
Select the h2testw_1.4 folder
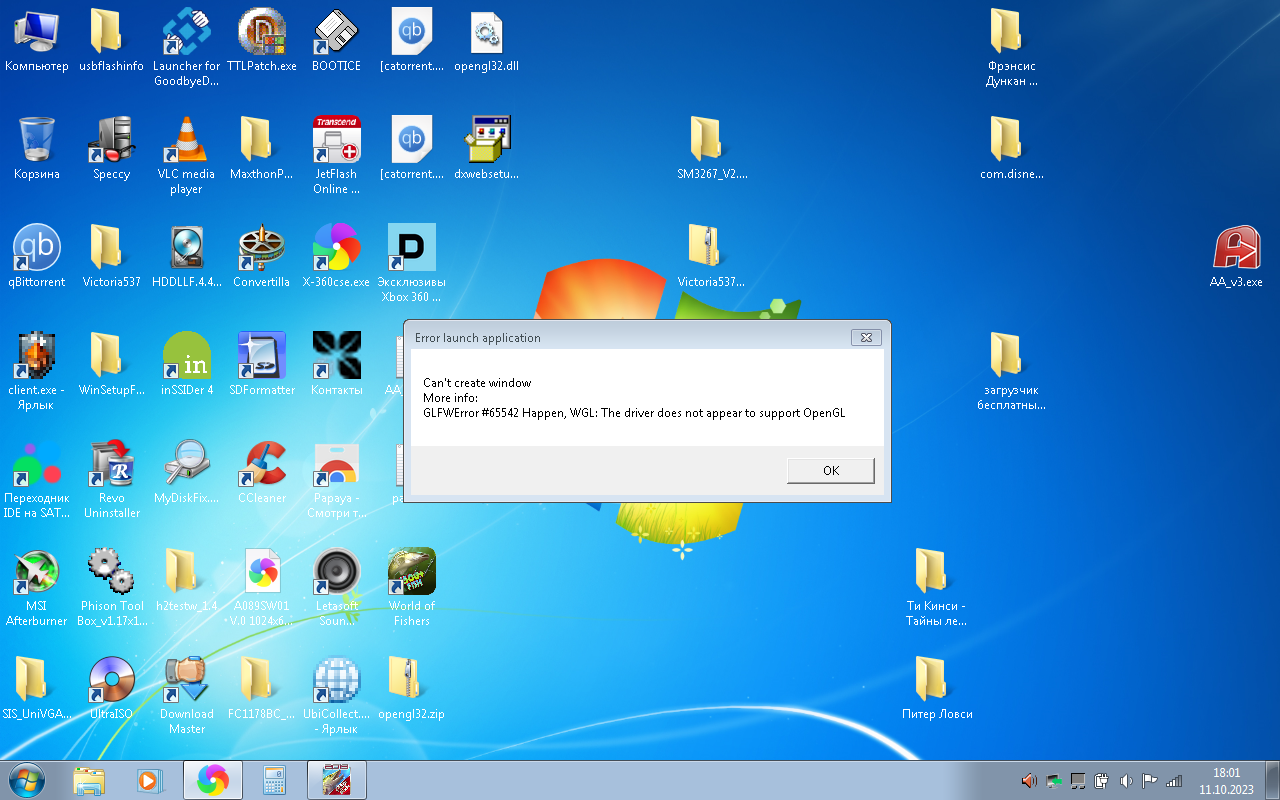186,581
